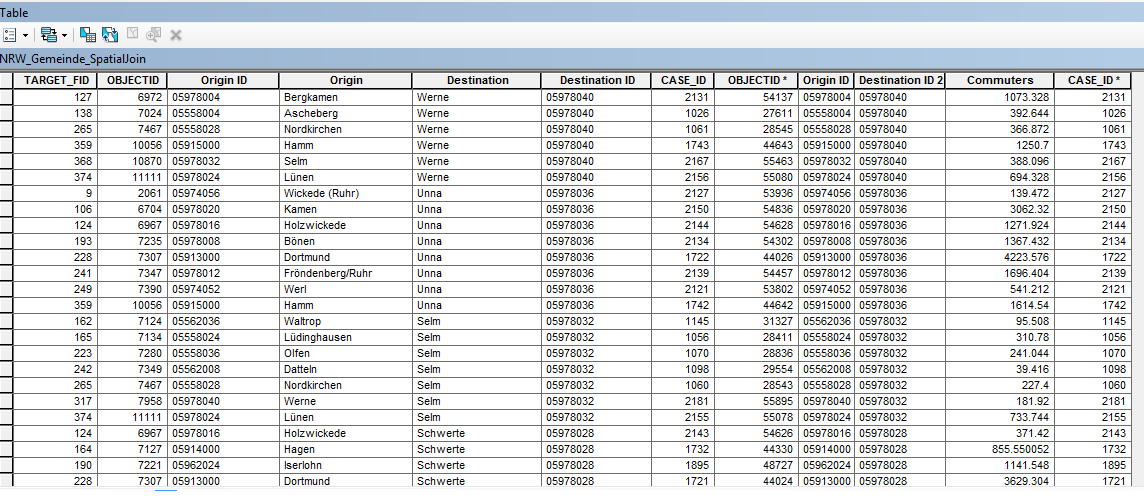Click the Commuters column header
This screenshot has width=1144, height=498.
coord(1000,80)
